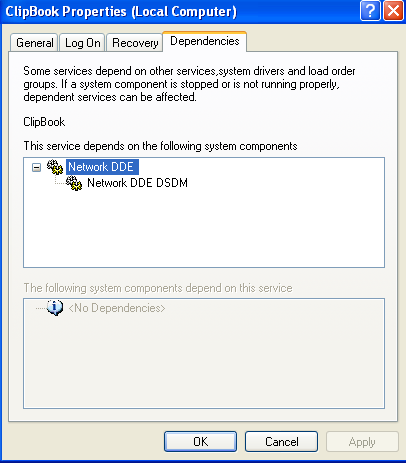Select the Network DDE DSDM item
Viewport: 407px width, 463px height.
click(x=137, y=183)
